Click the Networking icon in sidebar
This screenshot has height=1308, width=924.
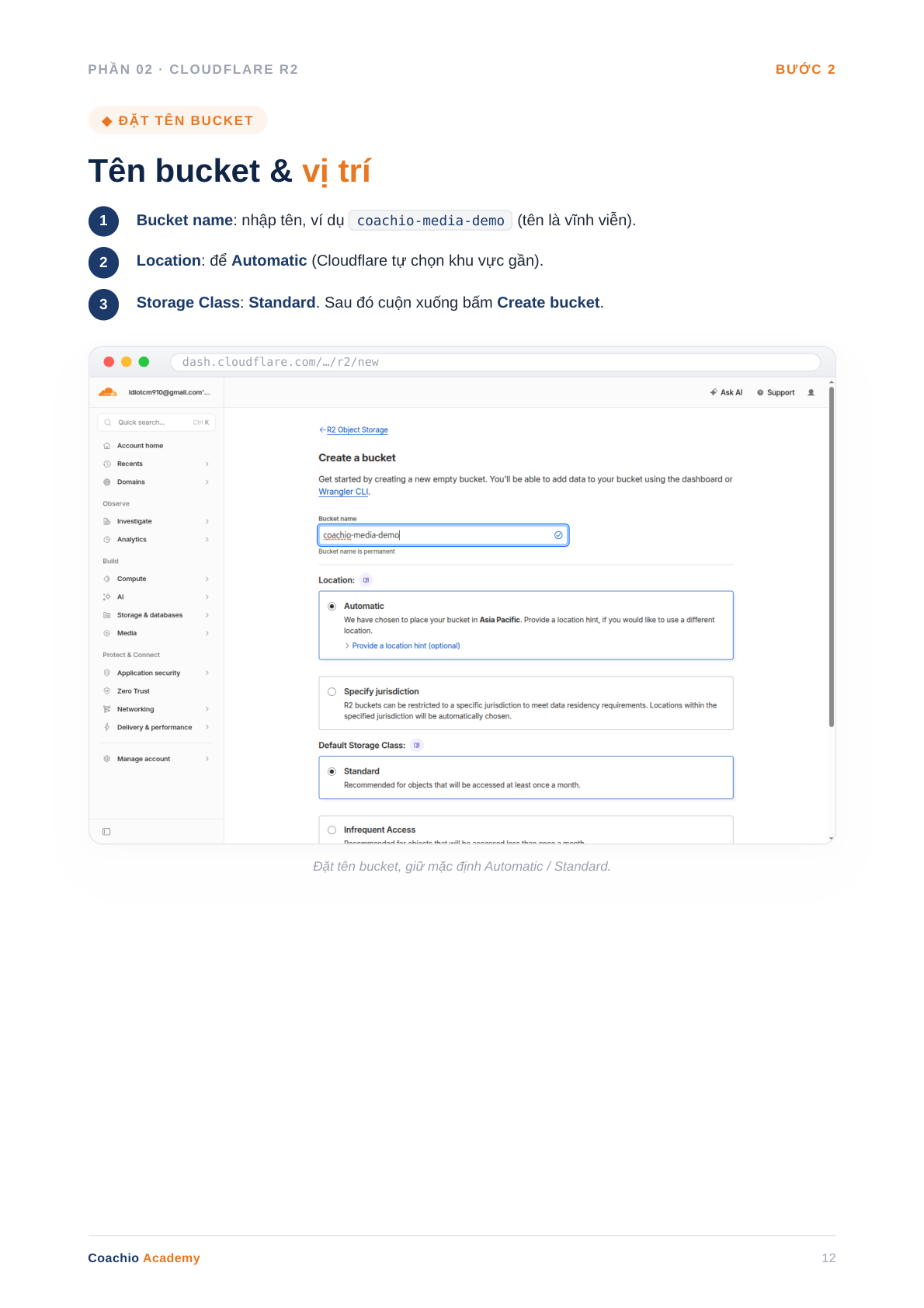tap(107, 709)
